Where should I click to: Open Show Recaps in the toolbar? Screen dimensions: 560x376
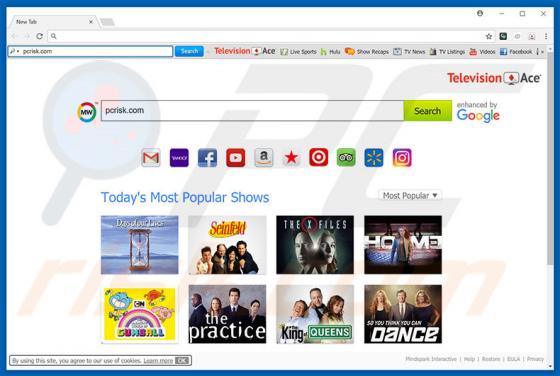[367, 52]
